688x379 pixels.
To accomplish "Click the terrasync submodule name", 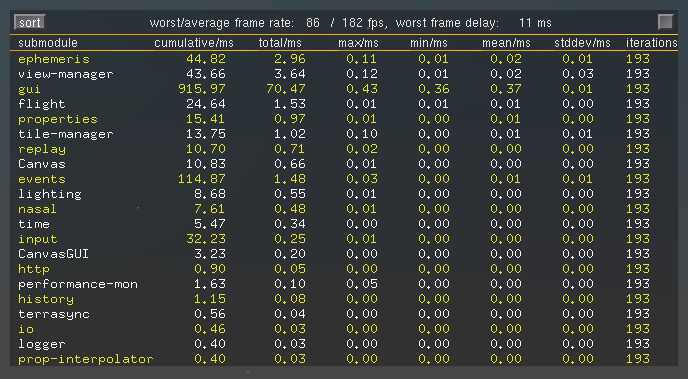I will pos(54,314).
